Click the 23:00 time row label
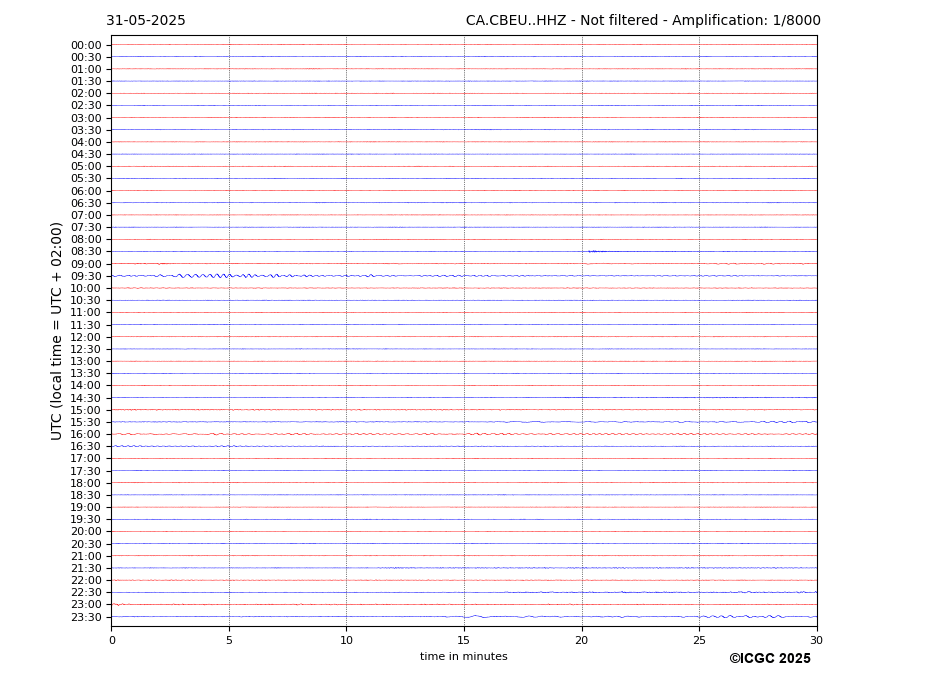 coord(86,605)
